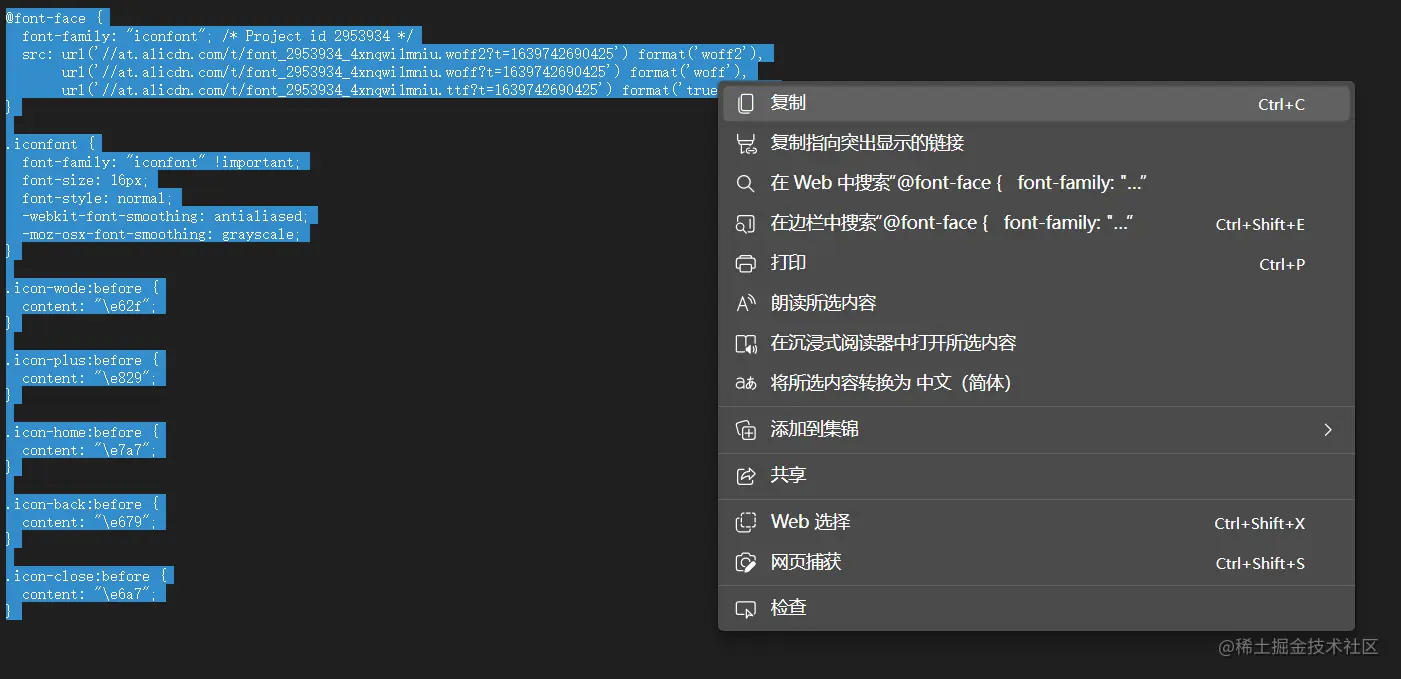The width and height of the screenshot is (1401, 679).
Task: Open 添加到集锦 menu entry
Action: (1036, 430)
